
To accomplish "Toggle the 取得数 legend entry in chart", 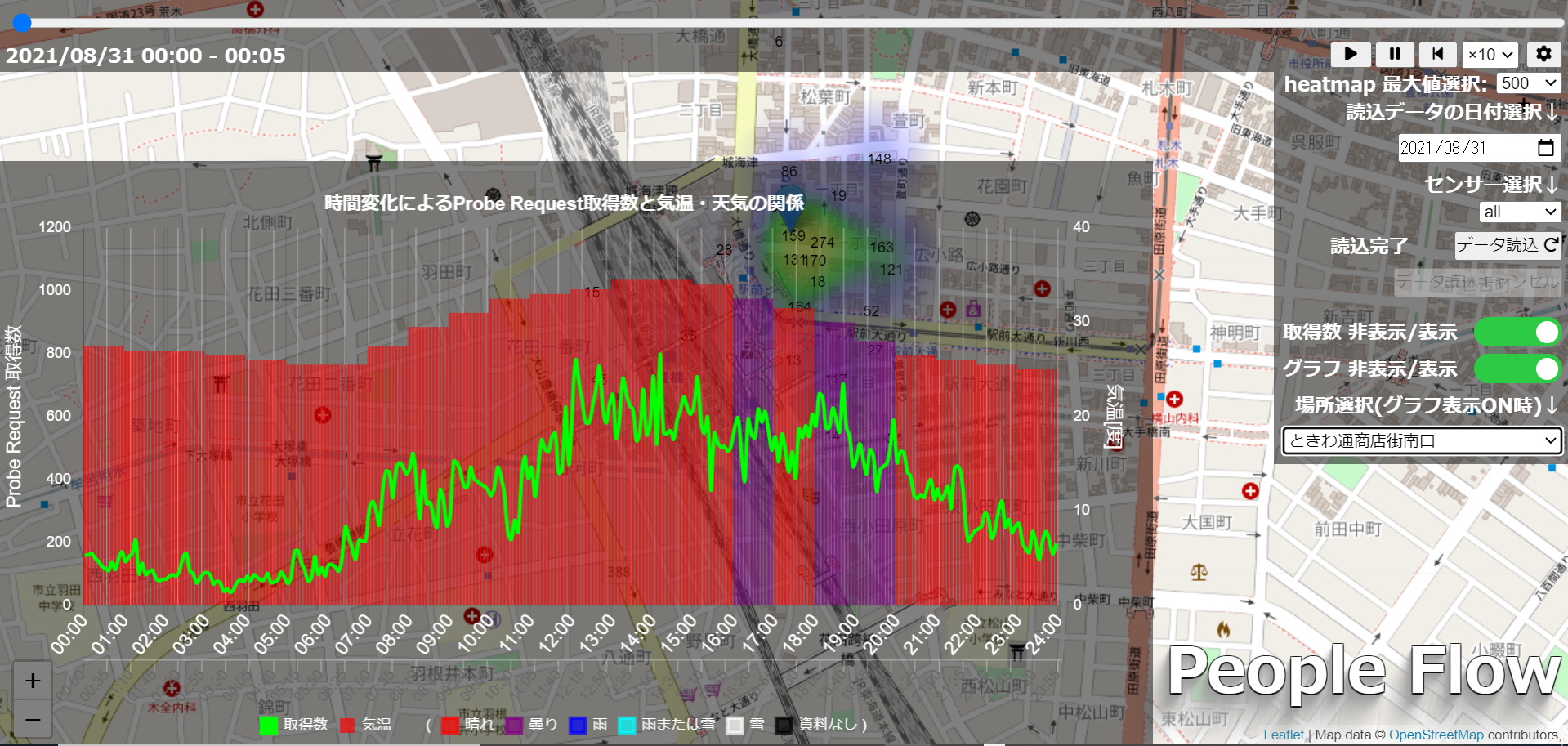I will pyautogui.click(x=294, y=725).
